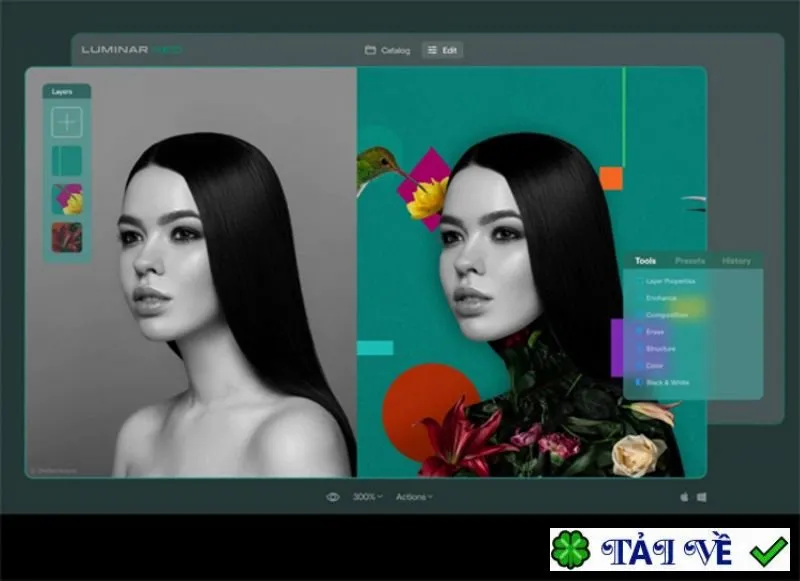This screenshot has height=581, width=800.
Task: Open the 300% zoom dropdown
Action: 367,497
